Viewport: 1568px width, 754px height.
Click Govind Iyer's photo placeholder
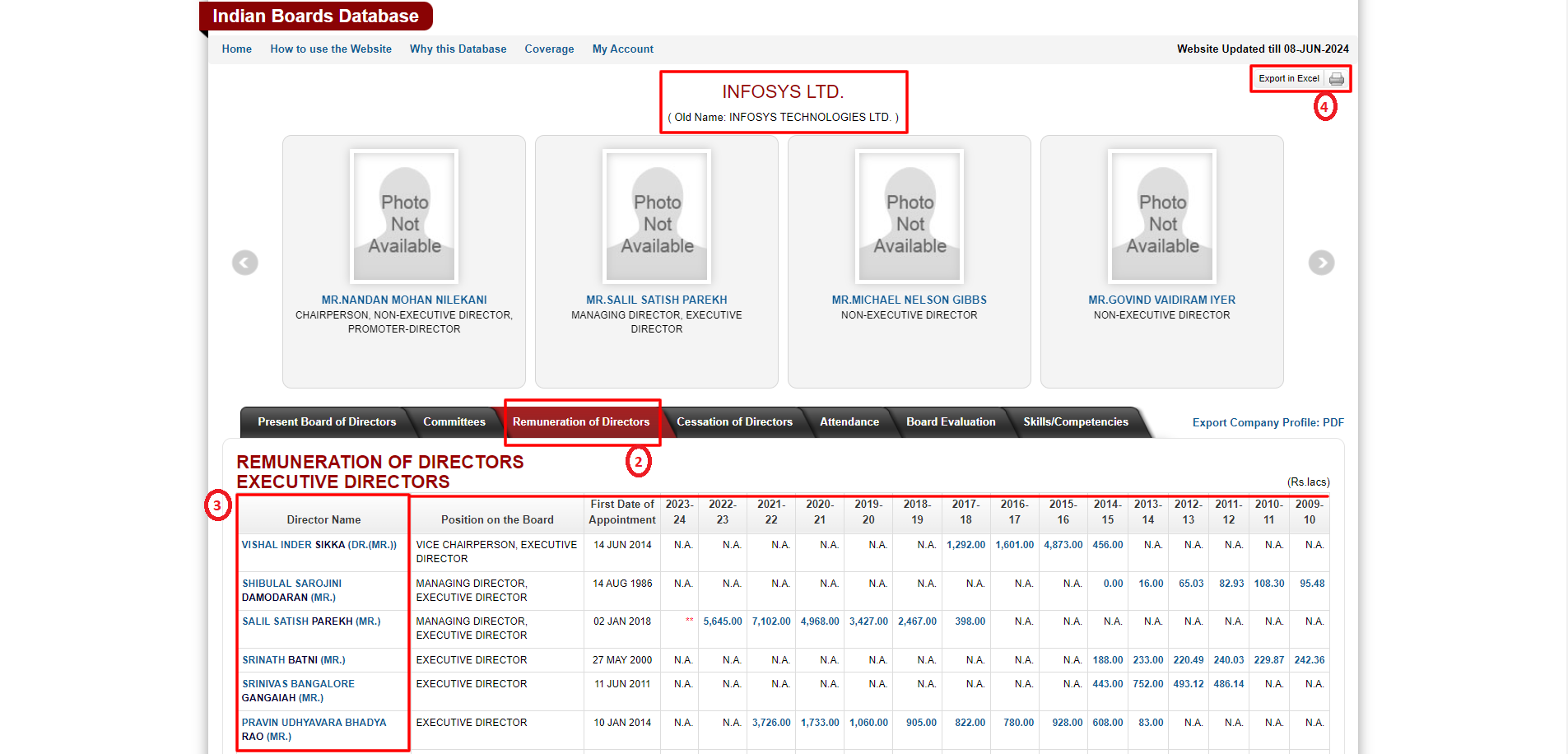click(x=1162, y=216)
